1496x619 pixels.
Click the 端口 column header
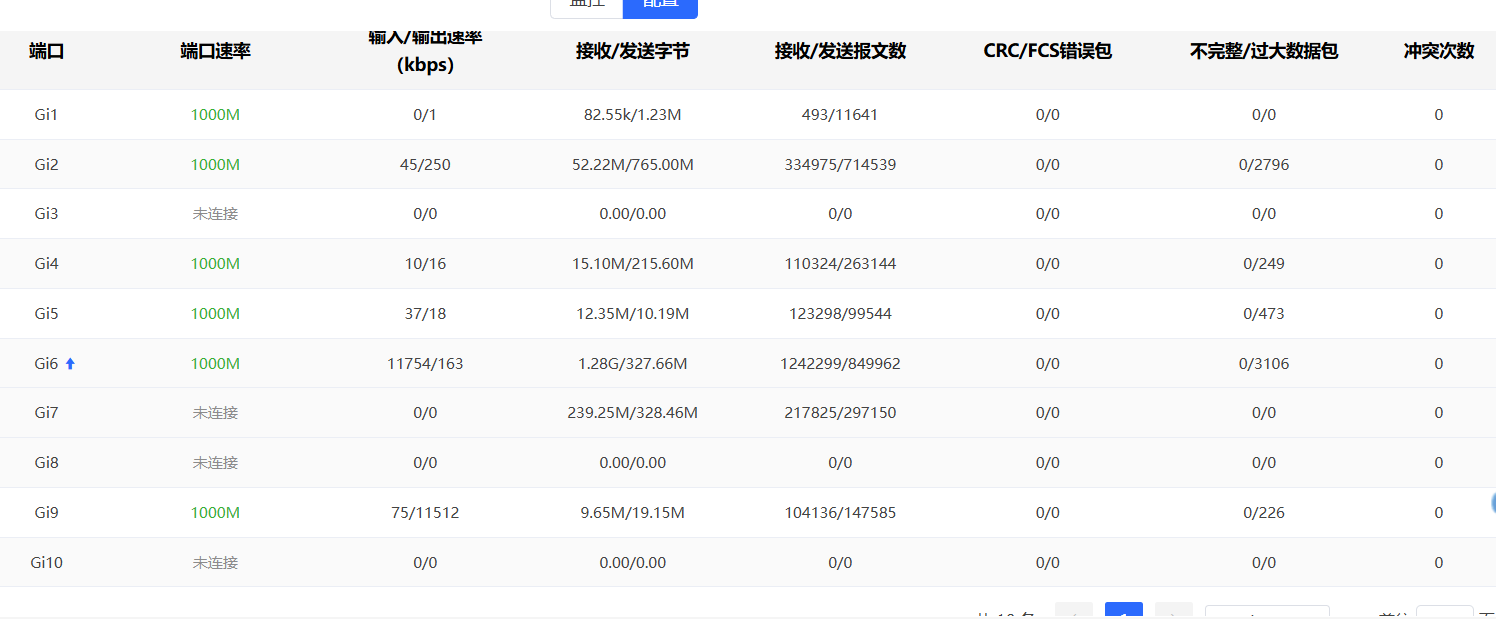pos(47,52)
